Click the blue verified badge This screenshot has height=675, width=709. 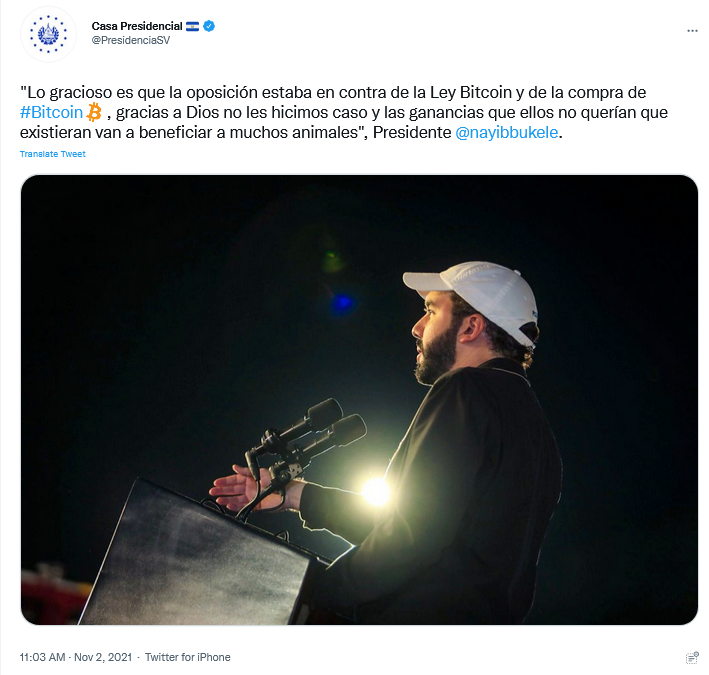(209, 26)
